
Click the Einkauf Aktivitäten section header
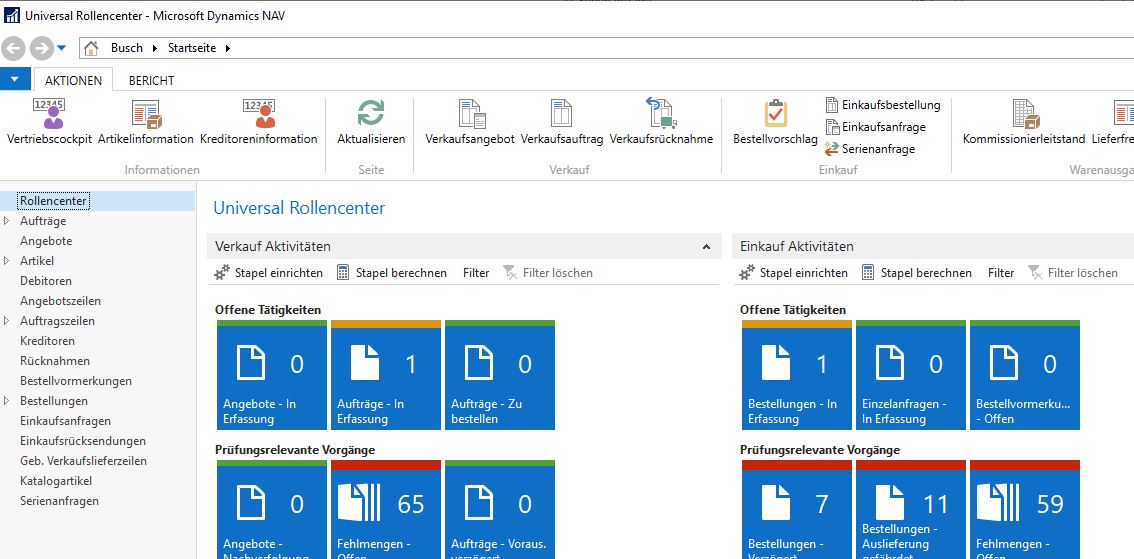coord(933,247)
